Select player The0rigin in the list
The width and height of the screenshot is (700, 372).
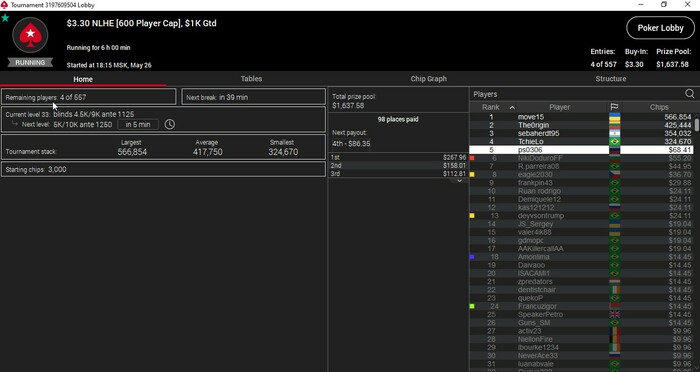581,125
